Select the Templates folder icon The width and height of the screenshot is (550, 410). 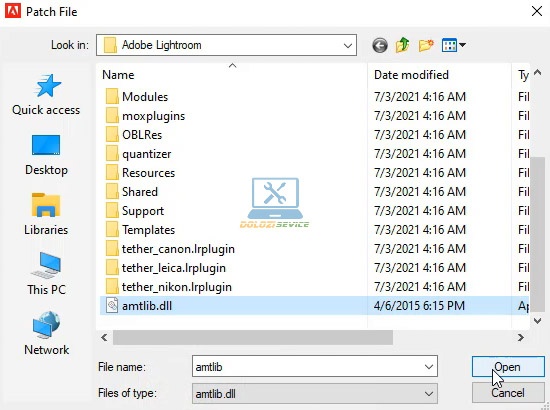coord(112,230)
